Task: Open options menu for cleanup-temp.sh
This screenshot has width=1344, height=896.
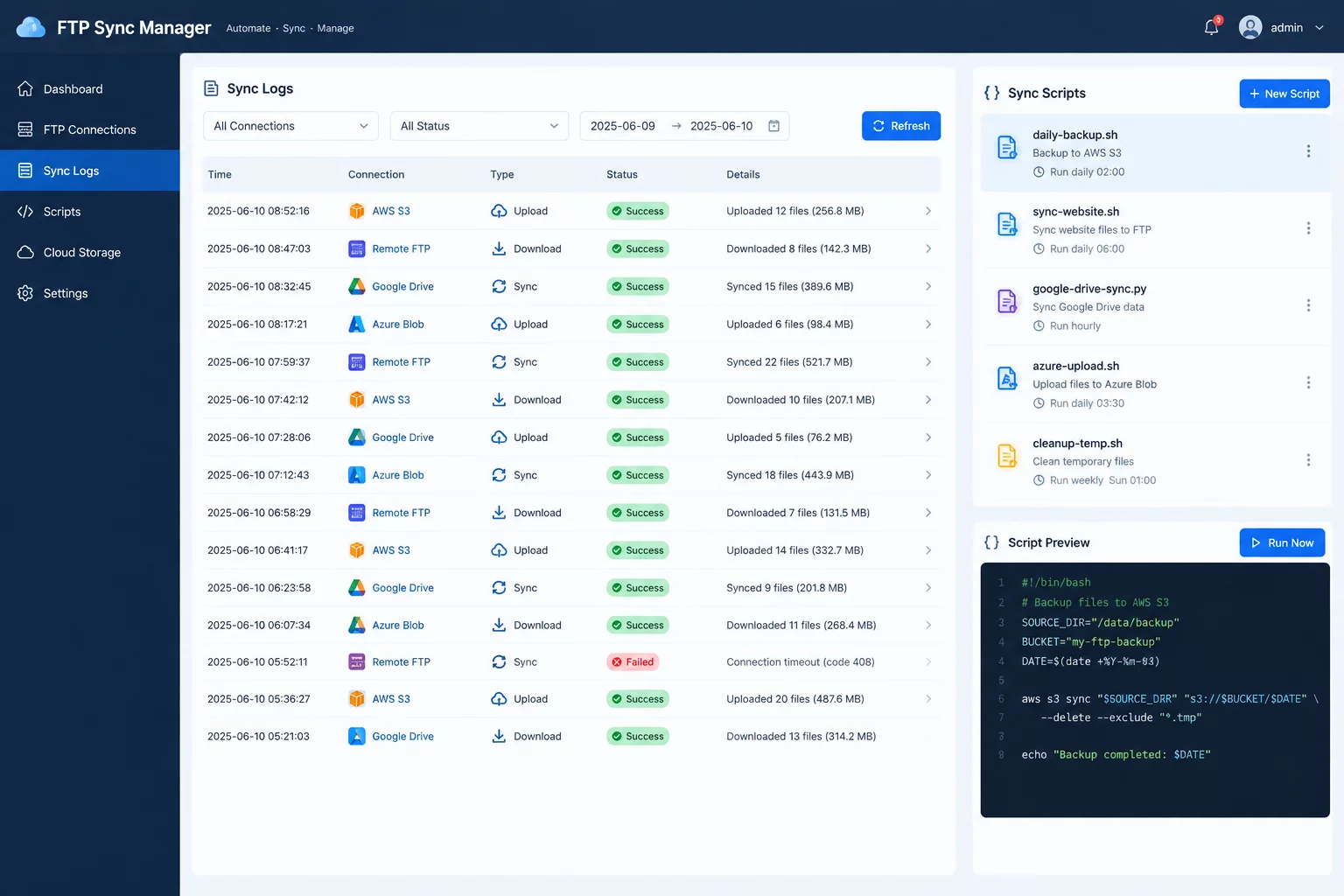Action: 1308,460
